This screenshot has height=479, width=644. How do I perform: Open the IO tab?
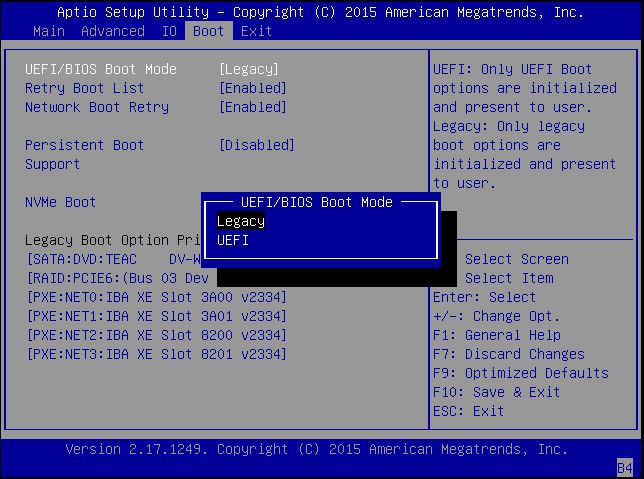(x=169, y=31)
